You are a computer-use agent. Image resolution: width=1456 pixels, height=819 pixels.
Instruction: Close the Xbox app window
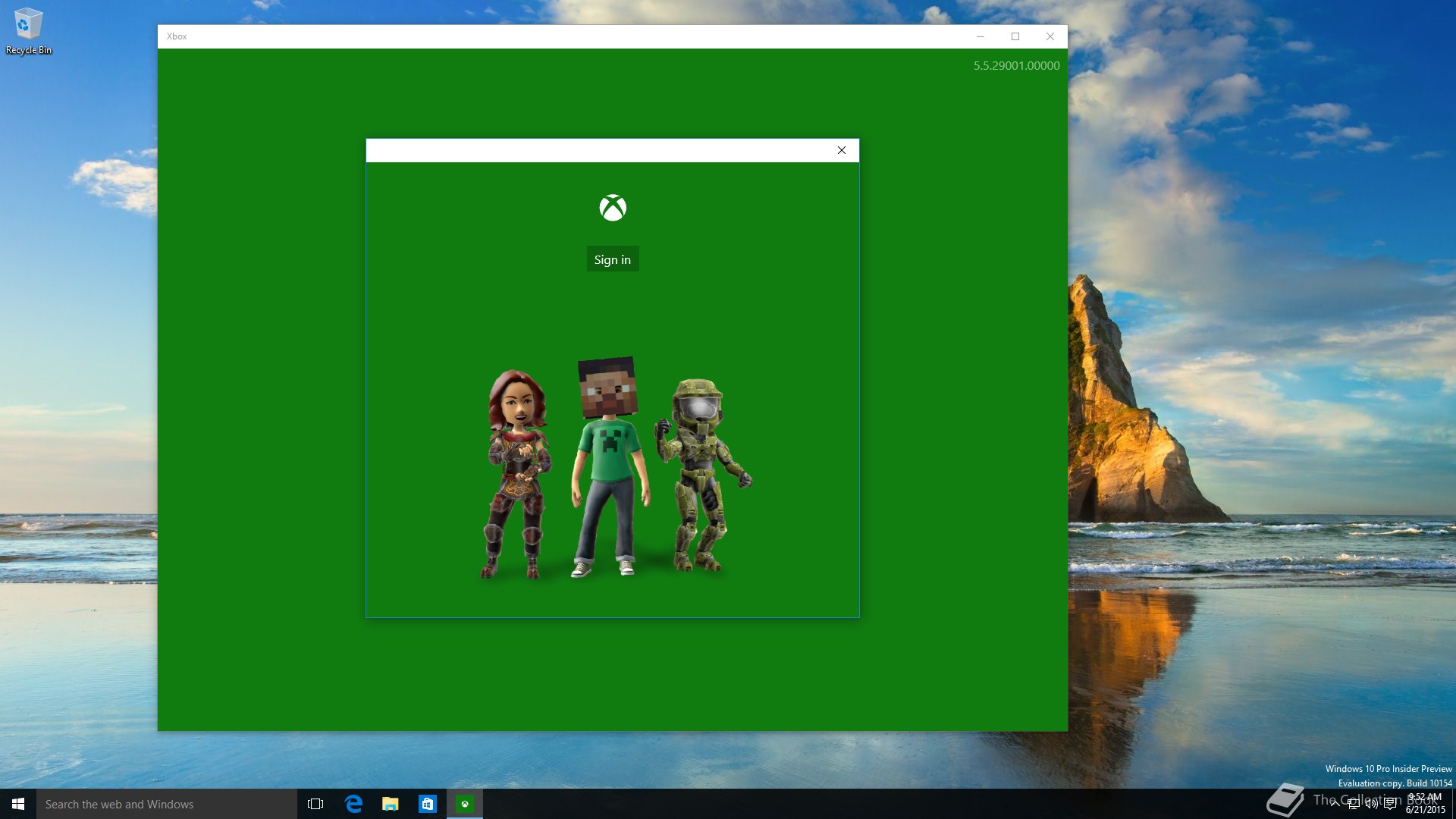click(x=1050, y=36)
